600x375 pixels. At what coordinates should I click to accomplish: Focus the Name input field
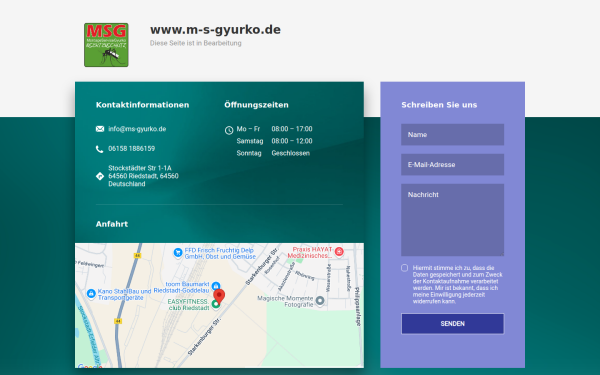[x=453, y=134]
